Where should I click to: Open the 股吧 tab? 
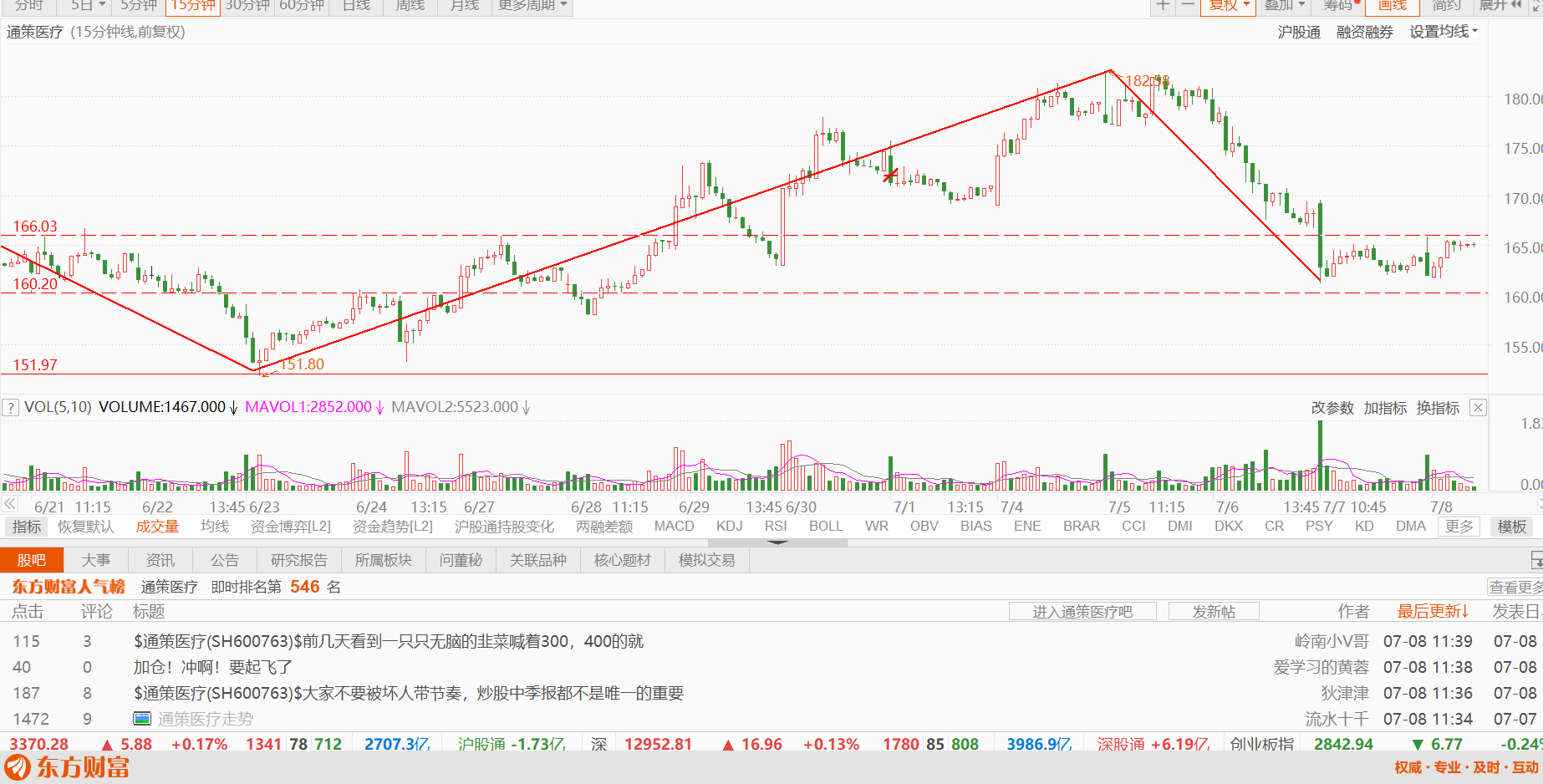click(x=32, y=561)
